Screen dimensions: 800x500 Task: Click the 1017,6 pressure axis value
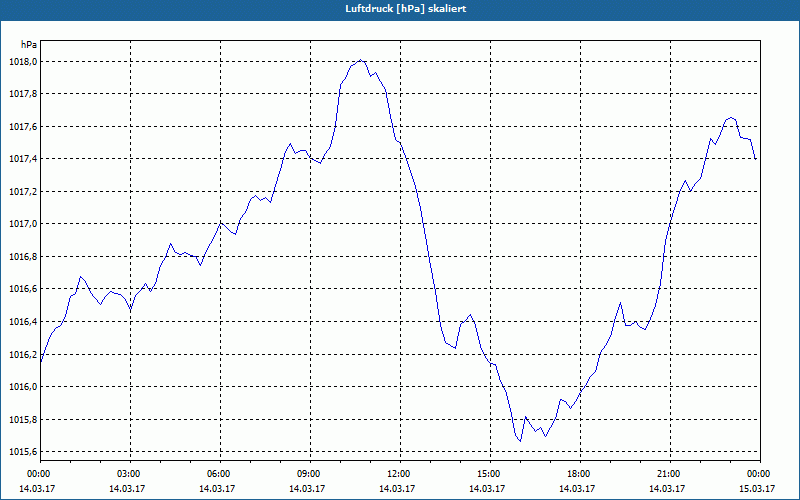point(23,127)
